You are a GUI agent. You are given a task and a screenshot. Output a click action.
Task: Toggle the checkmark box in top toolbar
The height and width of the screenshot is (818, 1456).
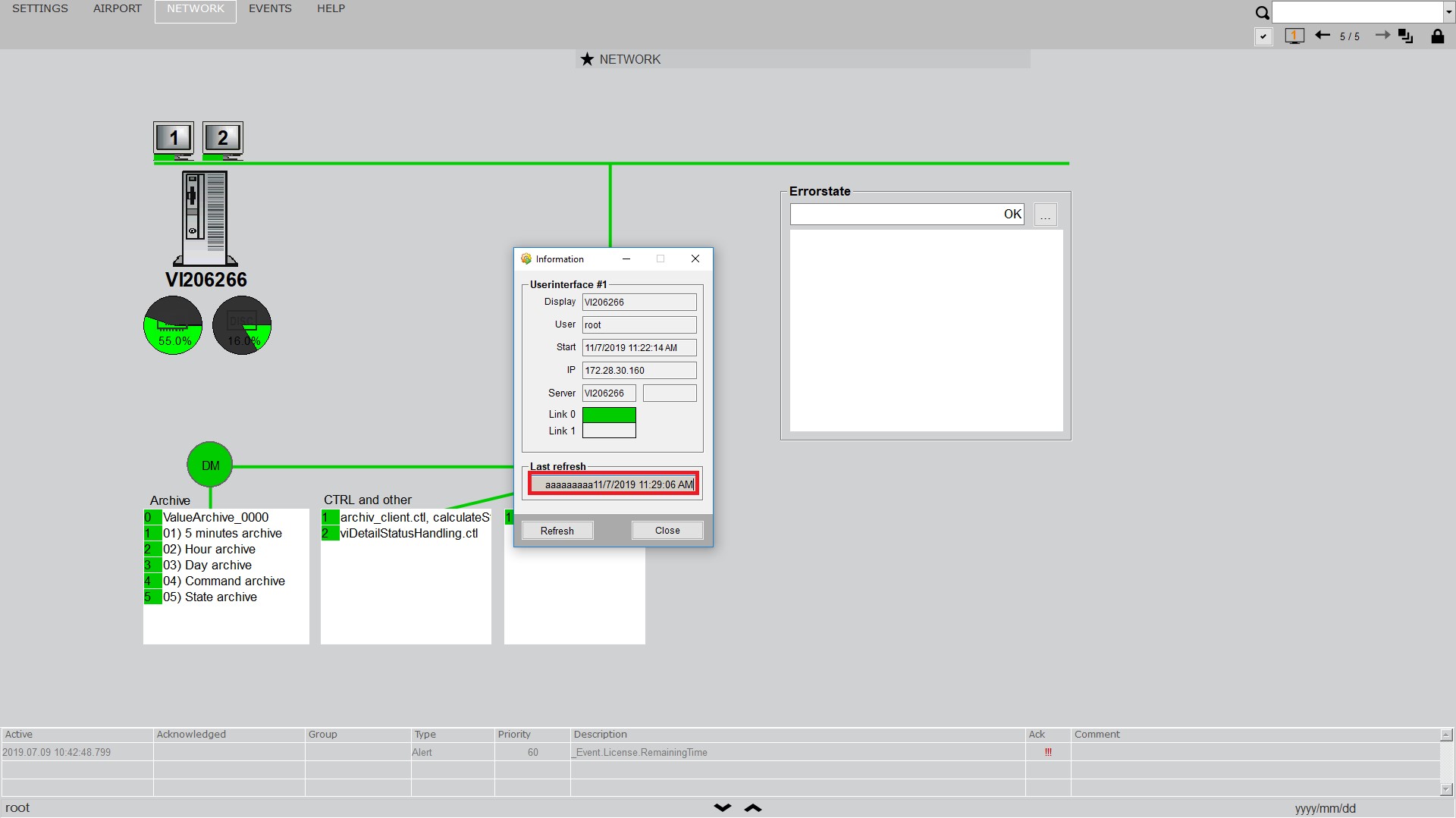1263,36
